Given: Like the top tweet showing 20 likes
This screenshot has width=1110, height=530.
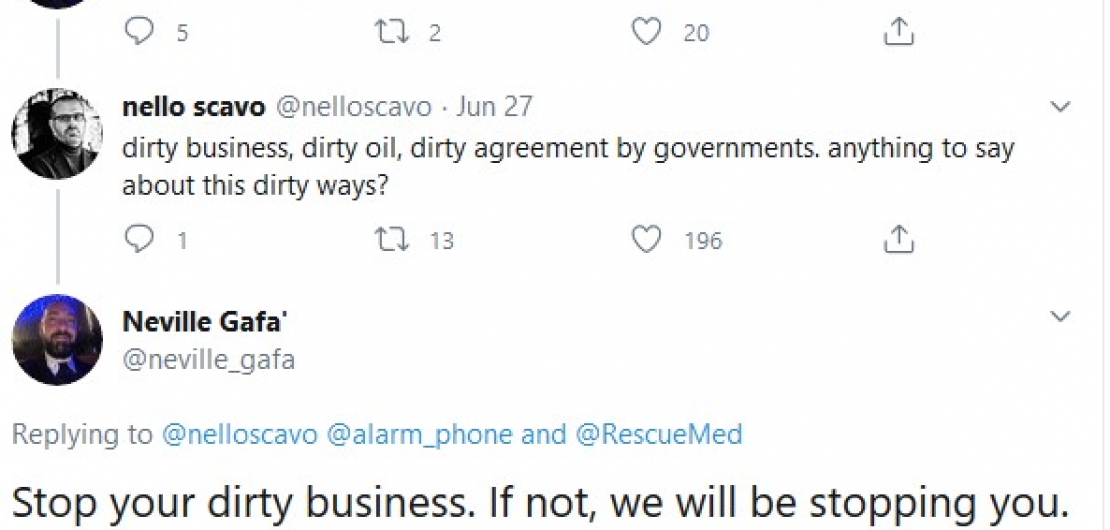Looking at the screenshot, I should click(646, 31).
